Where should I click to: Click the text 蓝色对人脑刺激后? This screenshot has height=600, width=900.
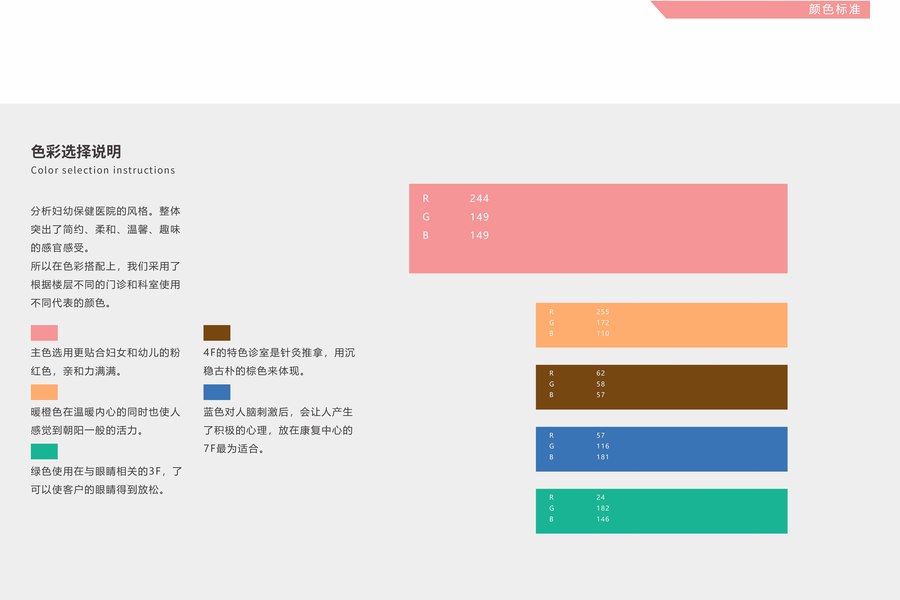coord(246,412)
